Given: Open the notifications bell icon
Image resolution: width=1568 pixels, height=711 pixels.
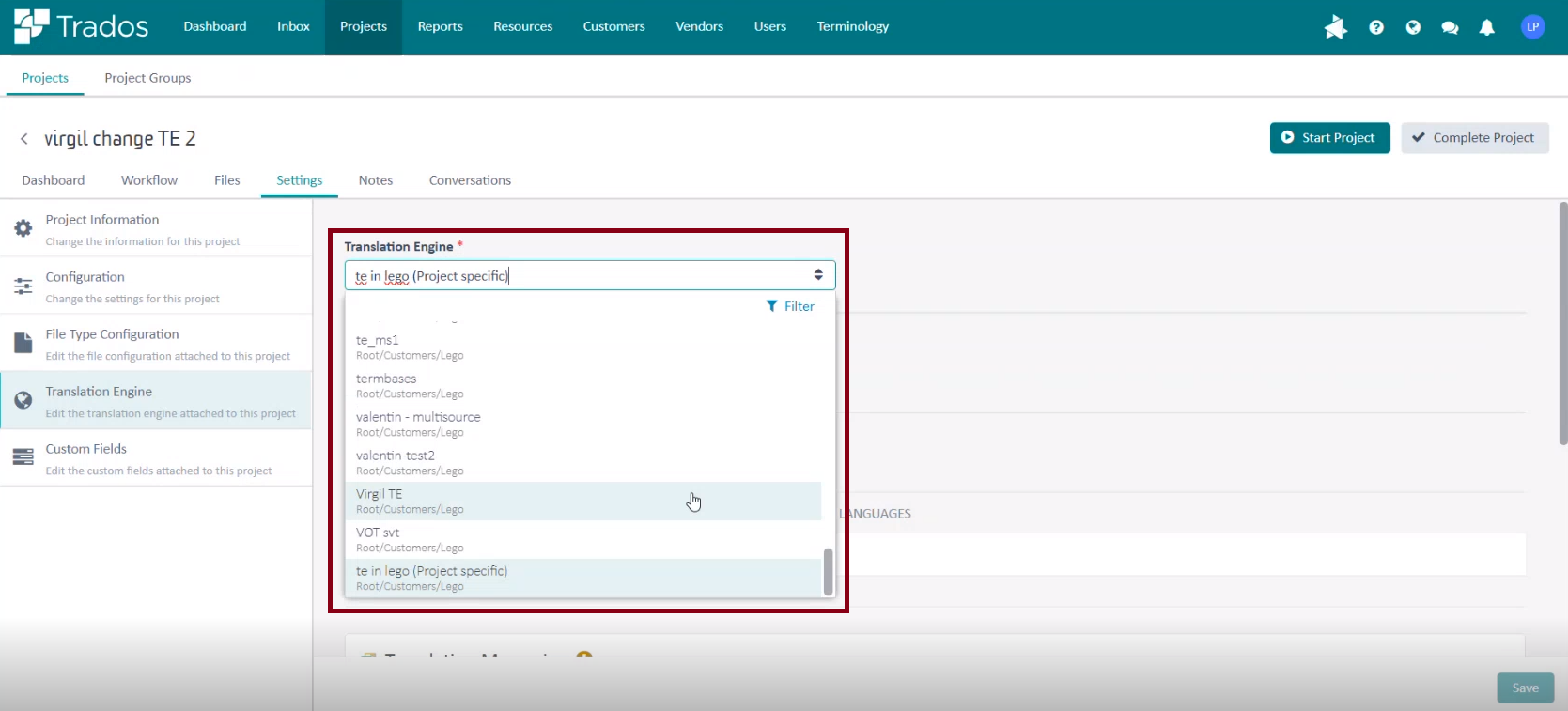Looking at the screenshot, I should coord(1486,27).
